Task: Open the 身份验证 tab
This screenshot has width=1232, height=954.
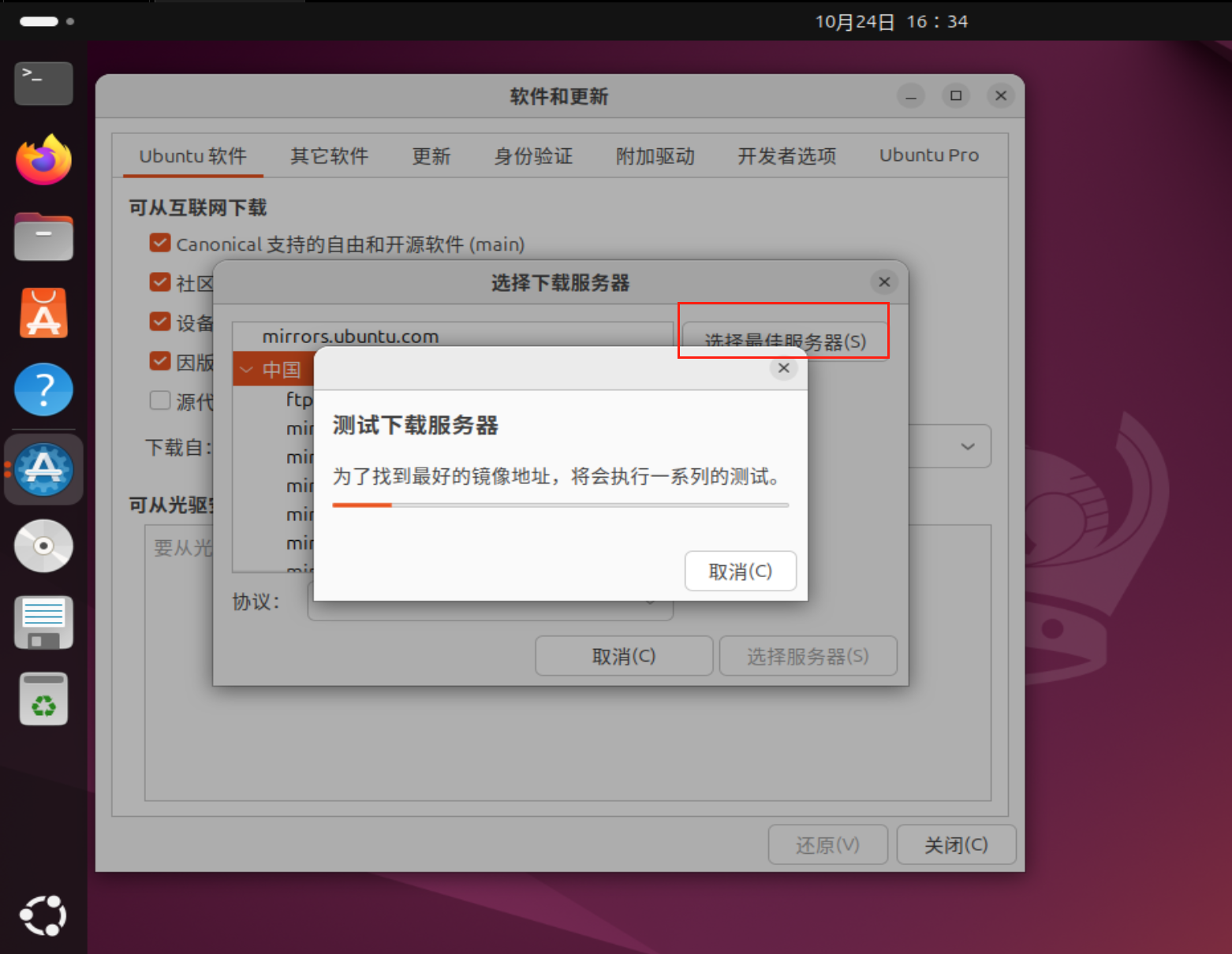Action: (533, 156)
